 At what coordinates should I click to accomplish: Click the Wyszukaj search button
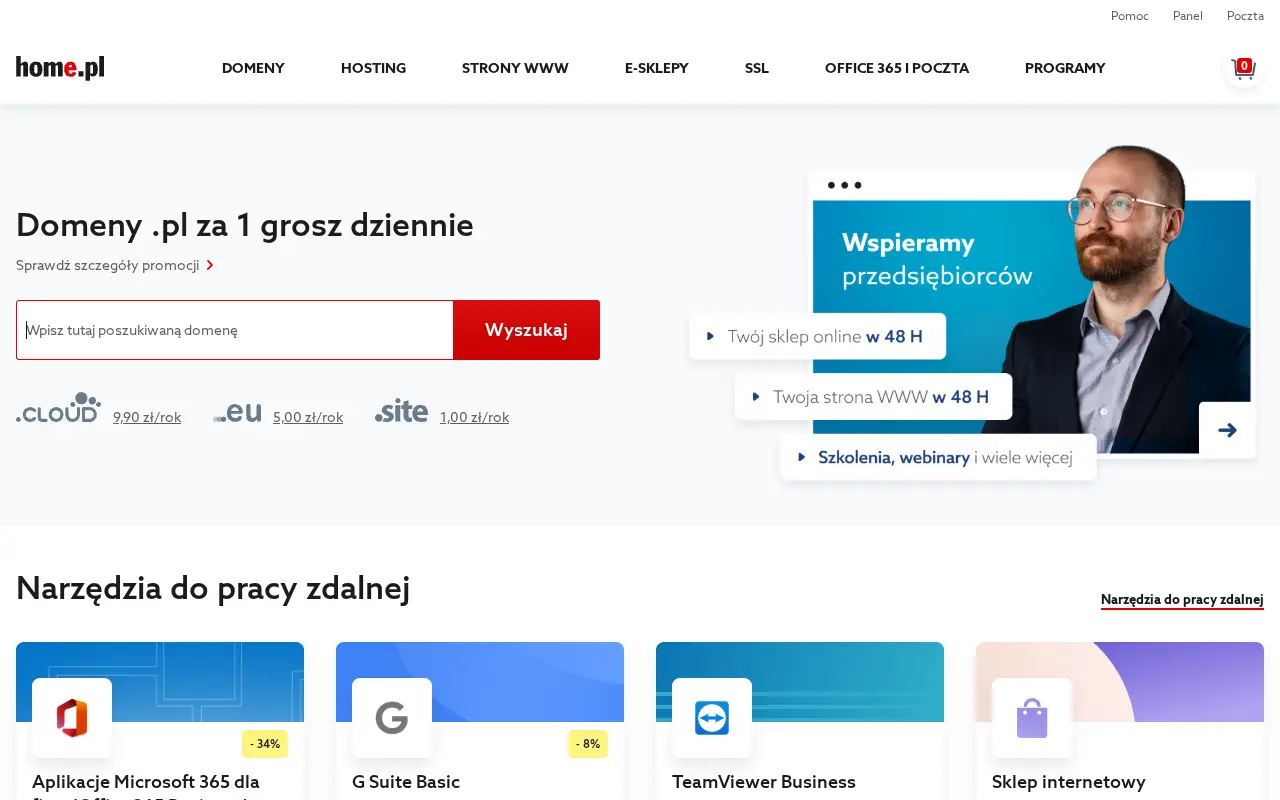click(527, 330)
